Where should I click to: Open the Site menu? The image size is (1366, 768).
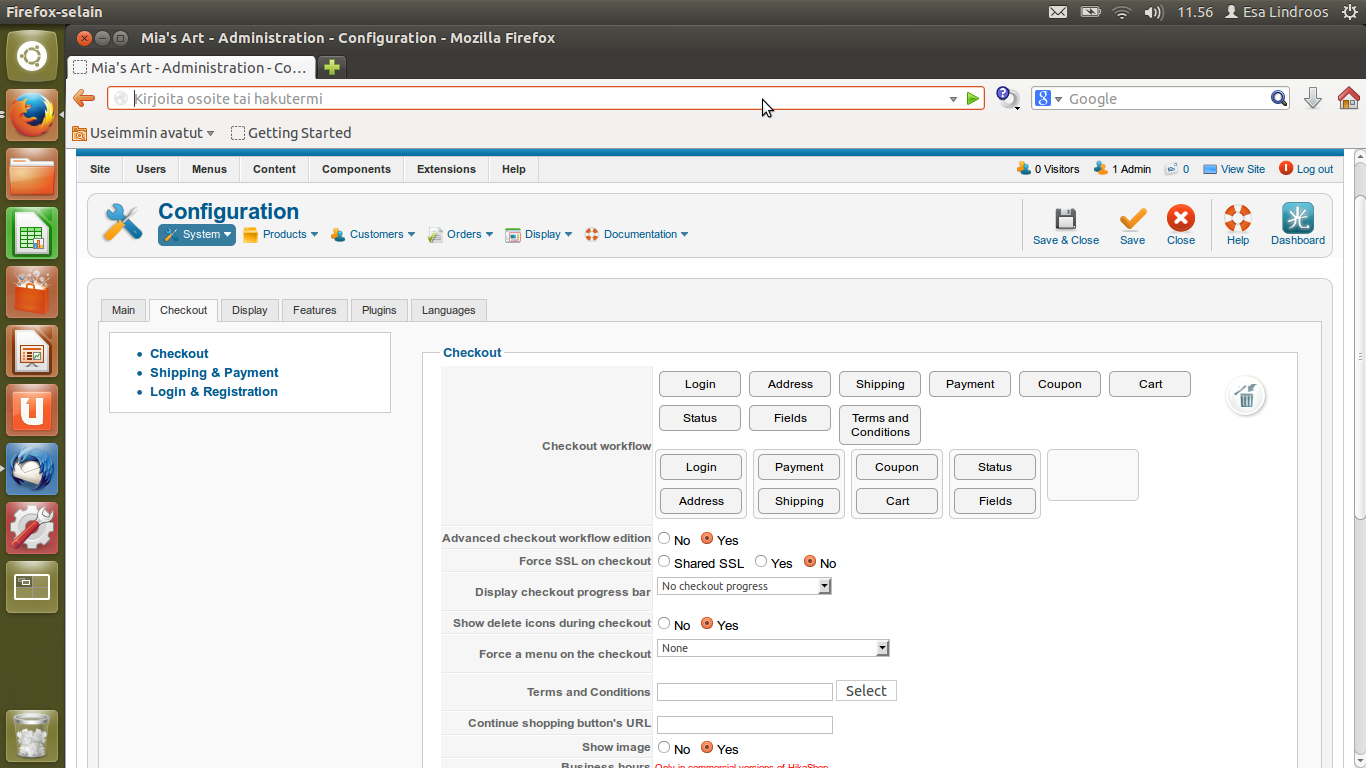100,169
